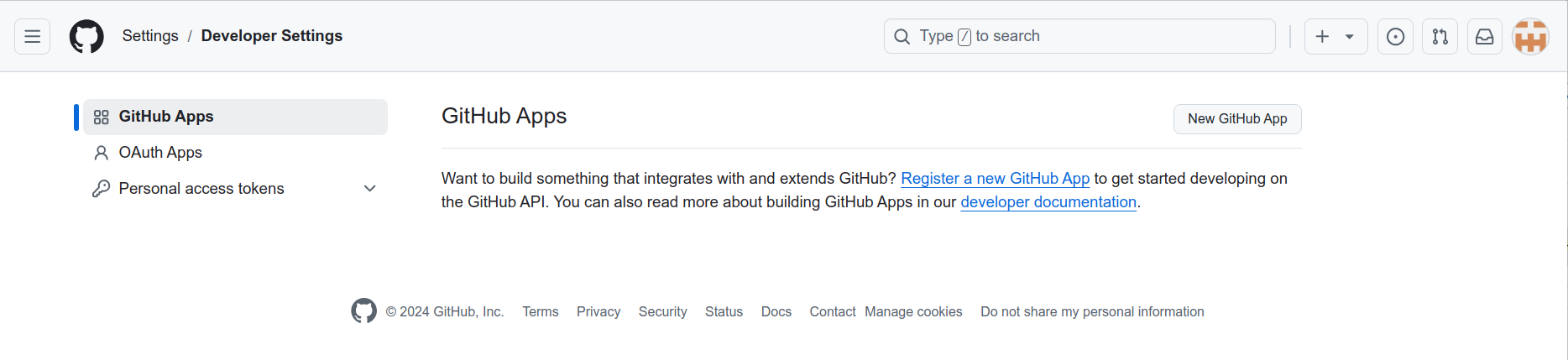Open the hamburger navigation menu
1568x360 pixels.
click(x=33, y=36)
